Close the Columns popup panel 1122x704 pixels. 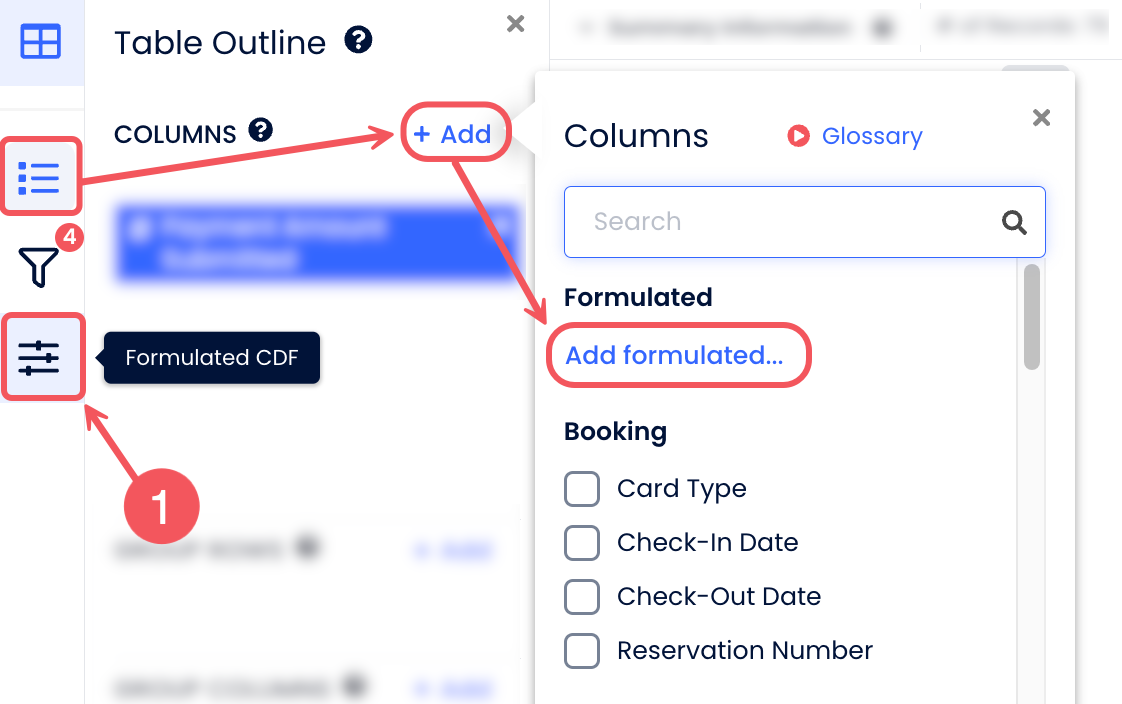(1041, 118)
